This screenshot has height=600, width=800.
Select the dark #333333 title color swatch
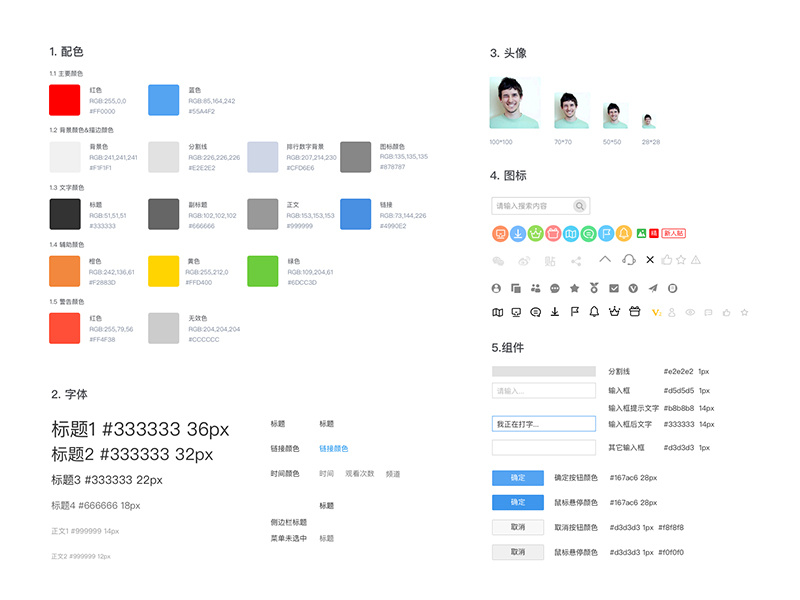65,214
